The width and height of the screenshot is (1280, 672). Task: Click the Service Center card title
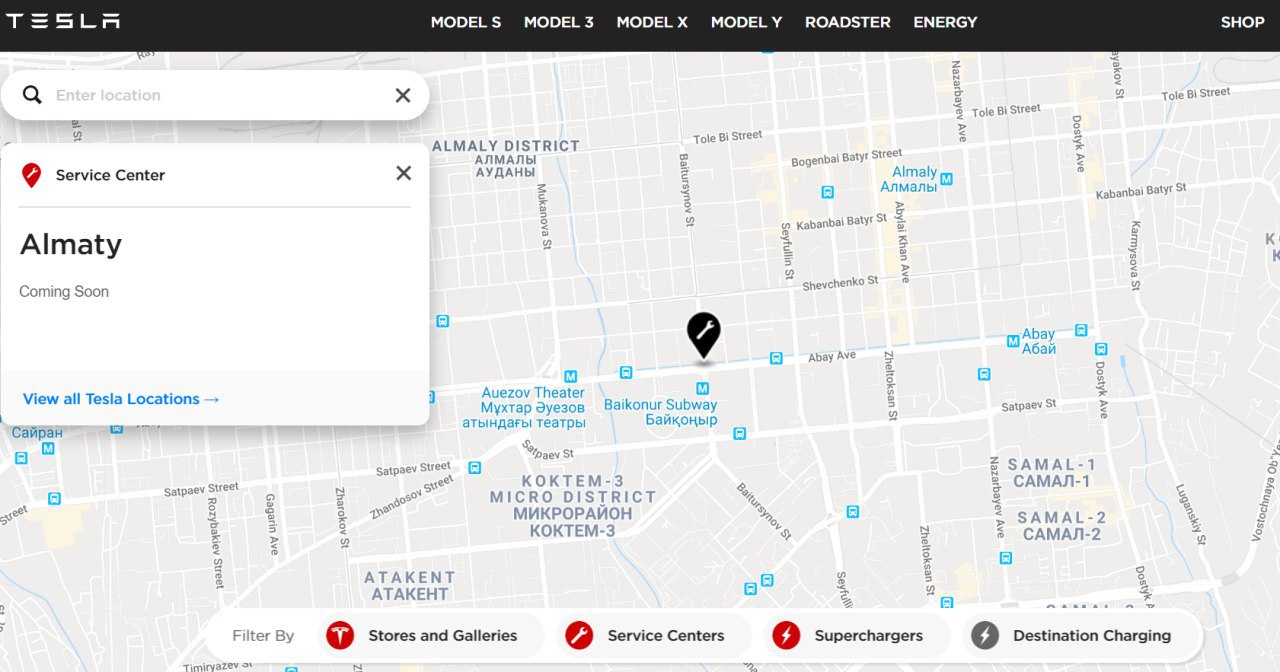click(x=110, y=175)
